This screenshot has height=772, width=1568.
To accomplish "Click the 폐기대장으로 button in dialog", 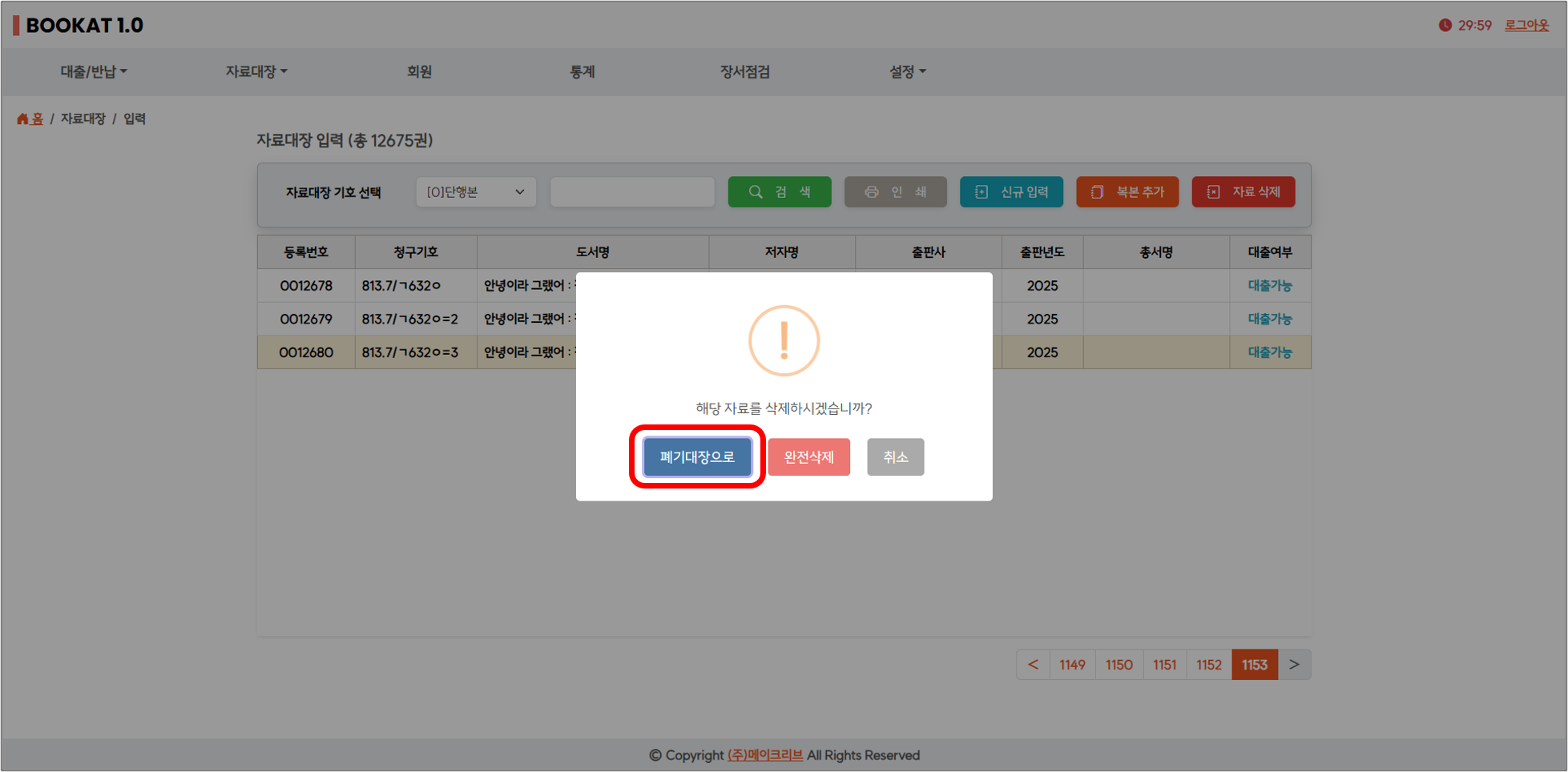I will (697, 456).
